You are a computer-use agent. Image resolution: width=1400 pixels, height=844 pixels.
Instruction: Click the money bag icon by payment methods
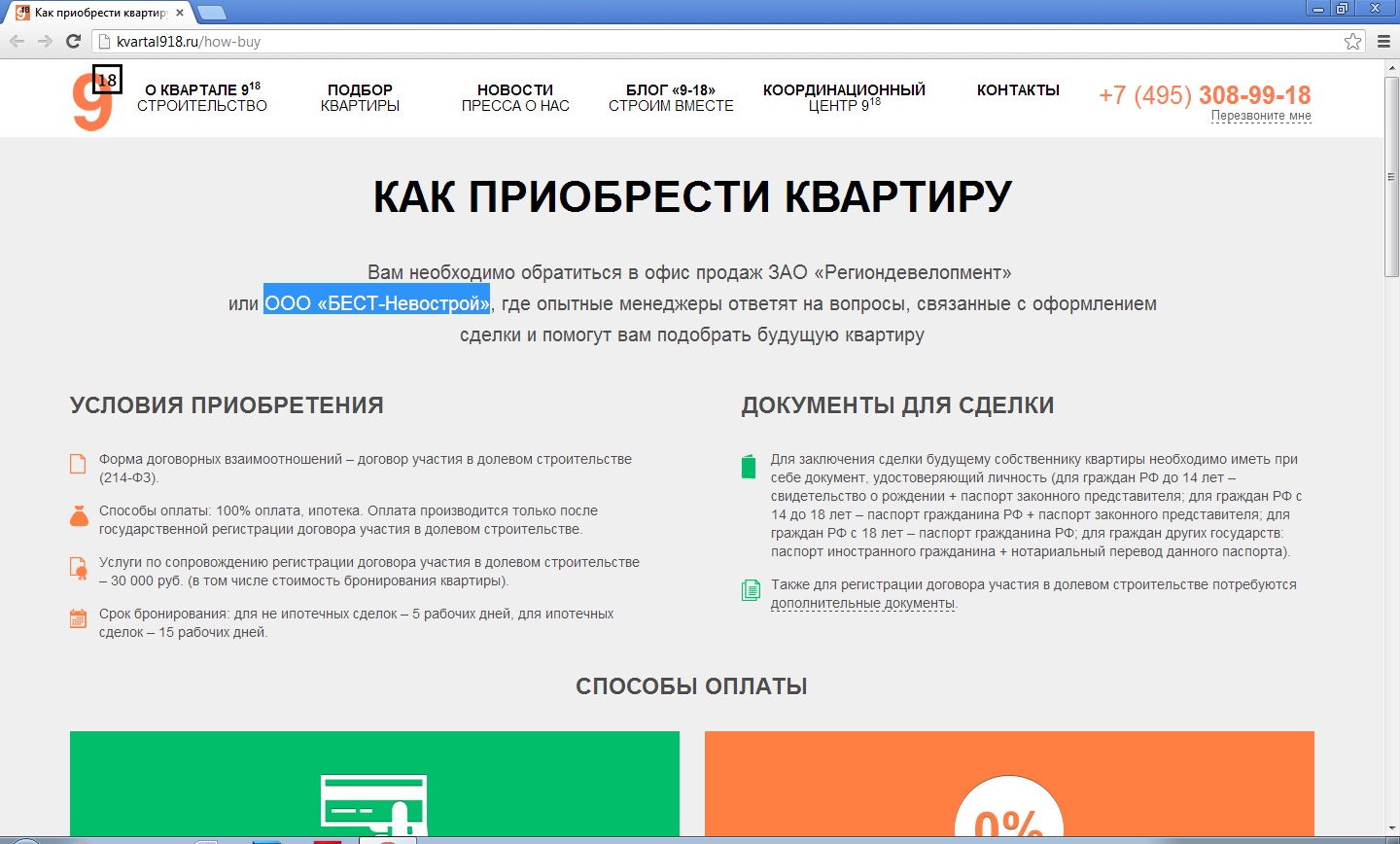tap(79, 515)
